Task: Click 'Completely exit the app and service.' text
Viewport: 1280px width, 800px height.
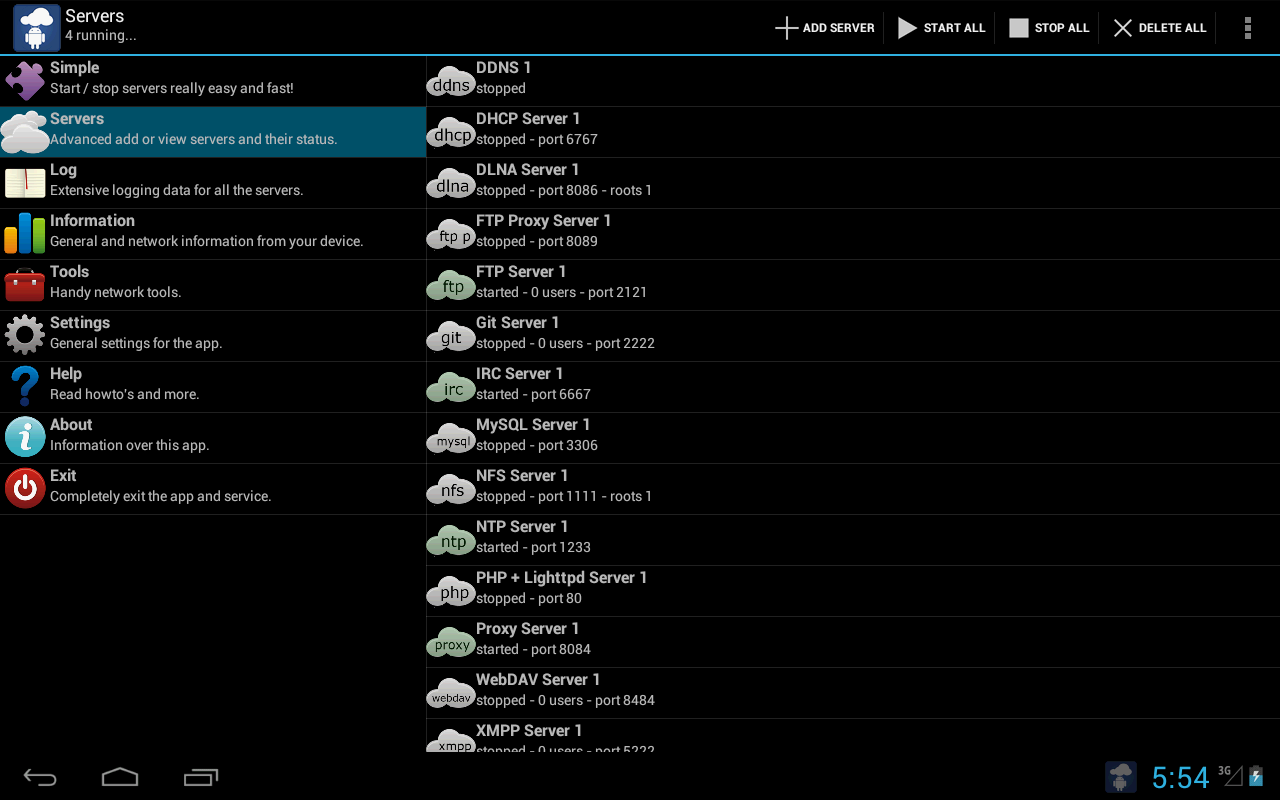Action: click(x=160, y=496)
